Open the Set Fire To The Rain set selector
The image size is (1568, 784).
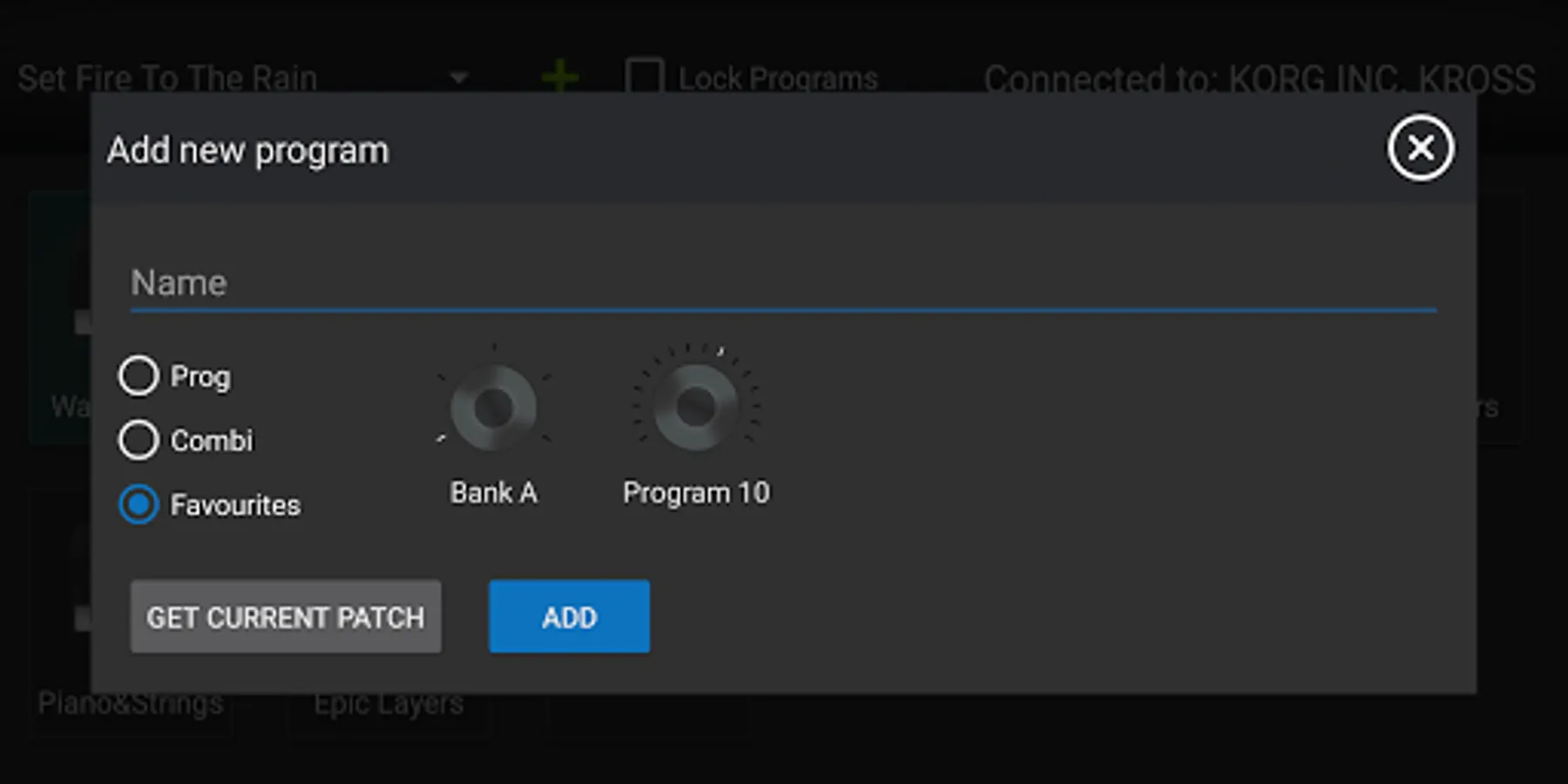coord(244,78)
